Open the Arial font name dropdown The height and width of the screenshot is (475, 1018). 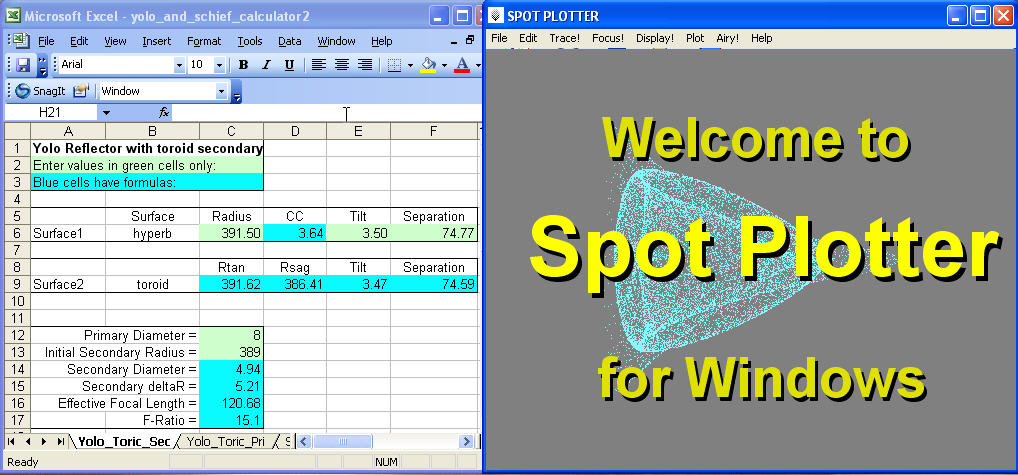tap(179, 65)
